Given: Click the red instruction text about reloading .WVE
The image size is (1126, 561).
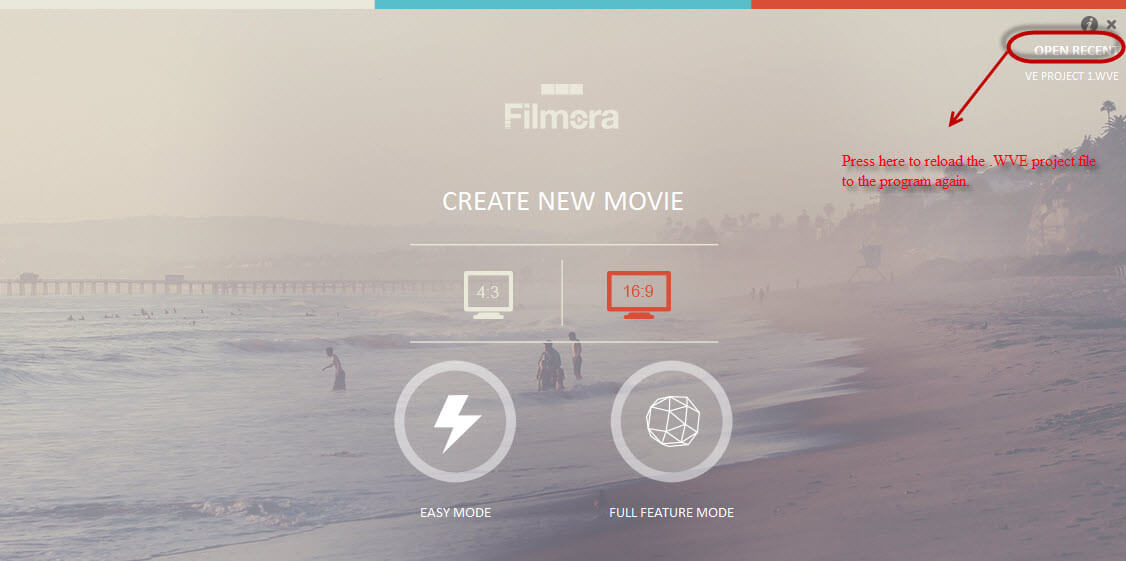Looking at the screenshot, I should tap(969, 172).
